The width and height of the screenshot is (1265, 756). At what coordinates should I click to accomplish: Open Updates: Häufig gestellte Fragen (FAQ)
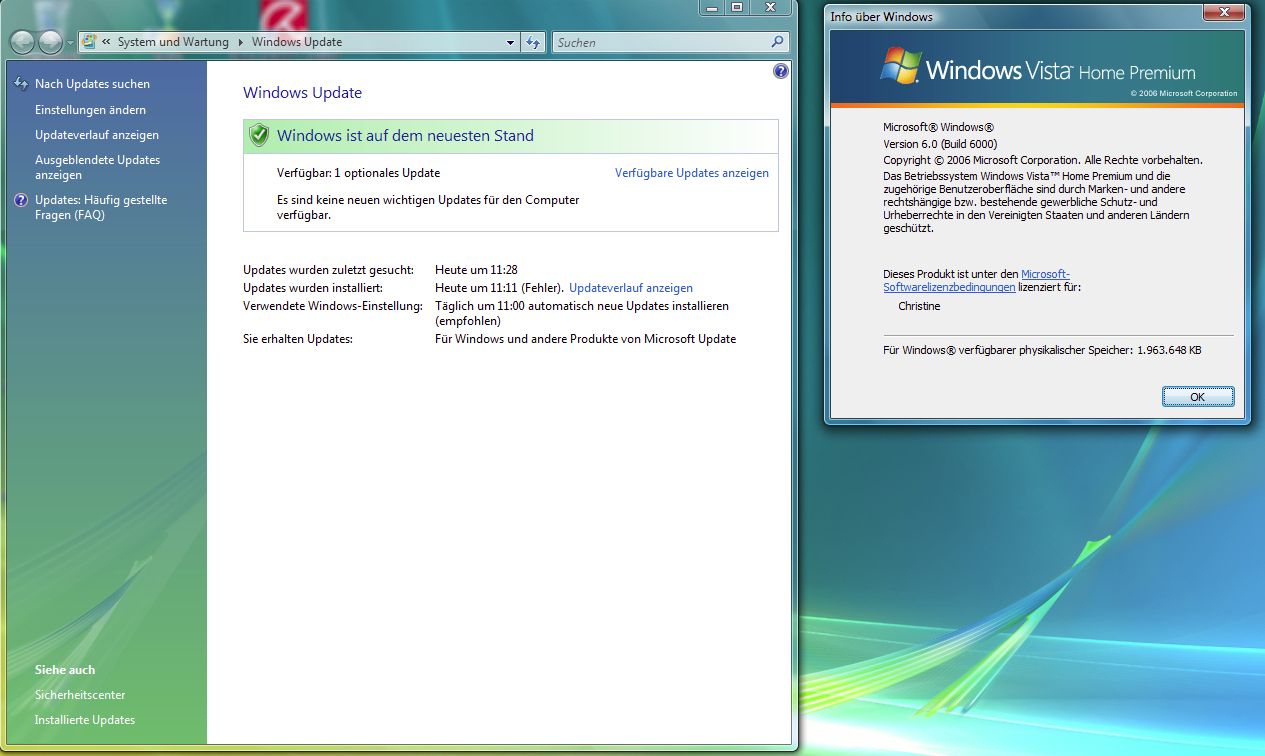pos(101,207)
